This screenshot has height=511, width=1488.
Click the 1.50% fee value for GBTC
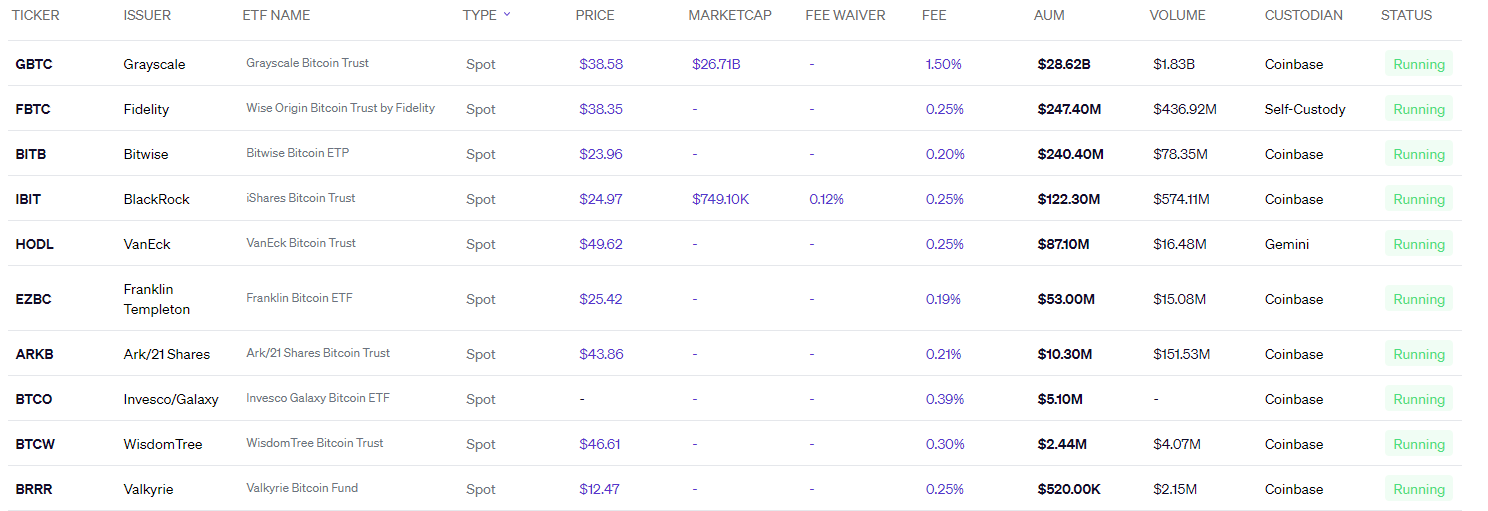[x=943, y=64]
